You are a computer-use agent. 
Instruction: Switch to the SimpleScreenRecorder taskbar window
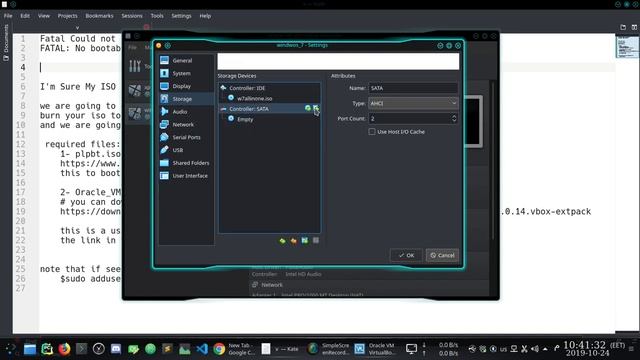(x=329, y=349)
